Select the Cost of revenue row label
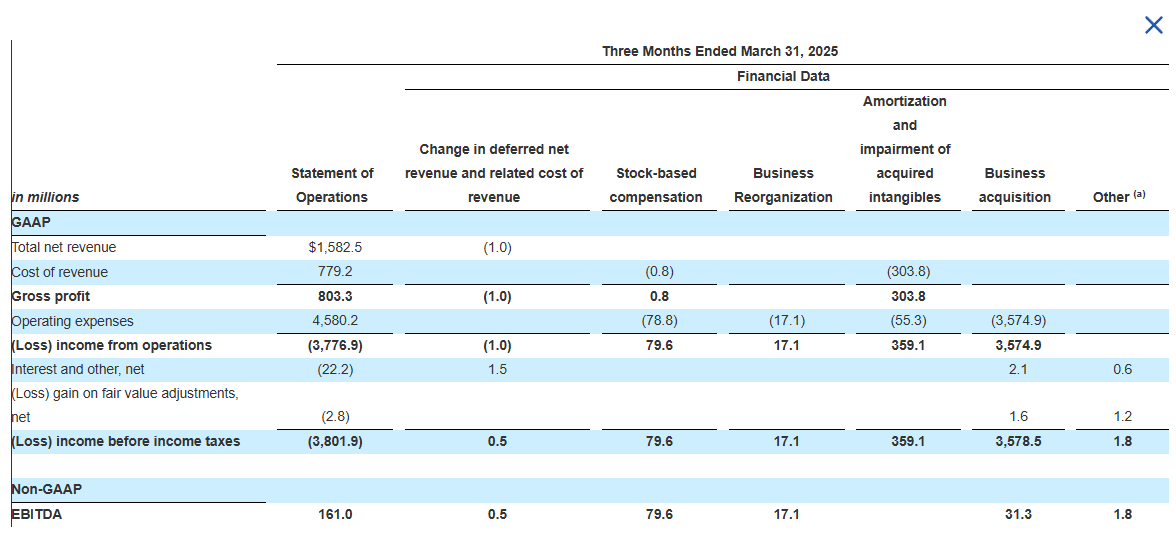 [x=60, y=272]
